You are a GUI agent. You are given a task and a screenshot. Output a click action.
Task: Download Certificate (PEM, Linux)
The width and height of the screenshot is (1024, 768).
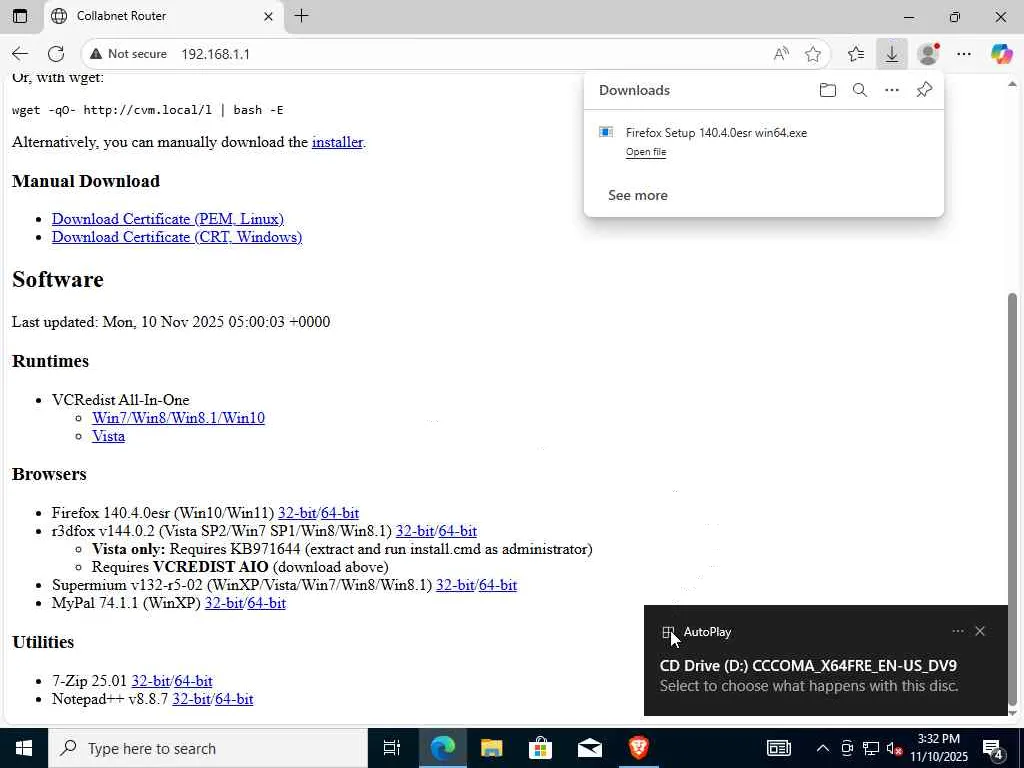tap(168, 219)
